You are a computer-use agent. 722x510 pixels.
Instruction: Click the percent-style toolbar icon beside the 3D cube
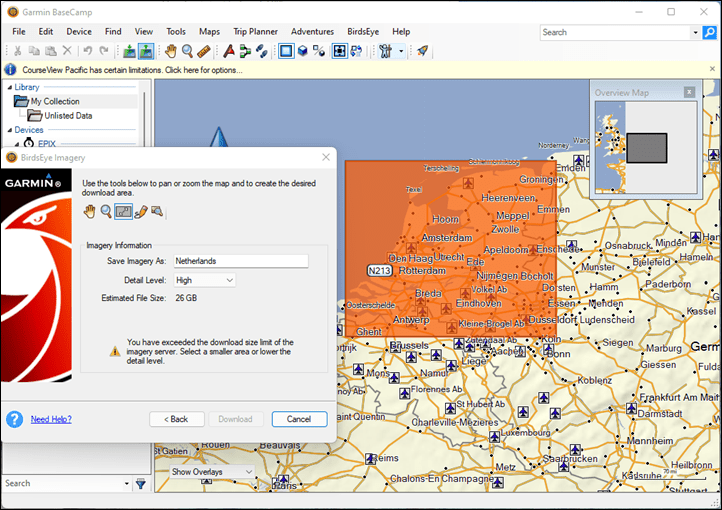click(319, 51)
